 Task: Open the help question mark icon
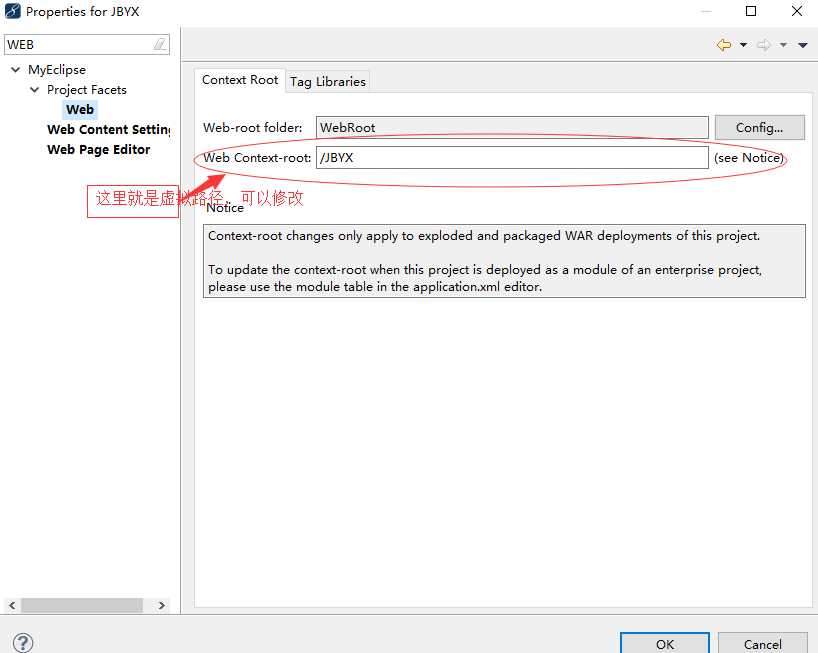click(x=23, y=643)
